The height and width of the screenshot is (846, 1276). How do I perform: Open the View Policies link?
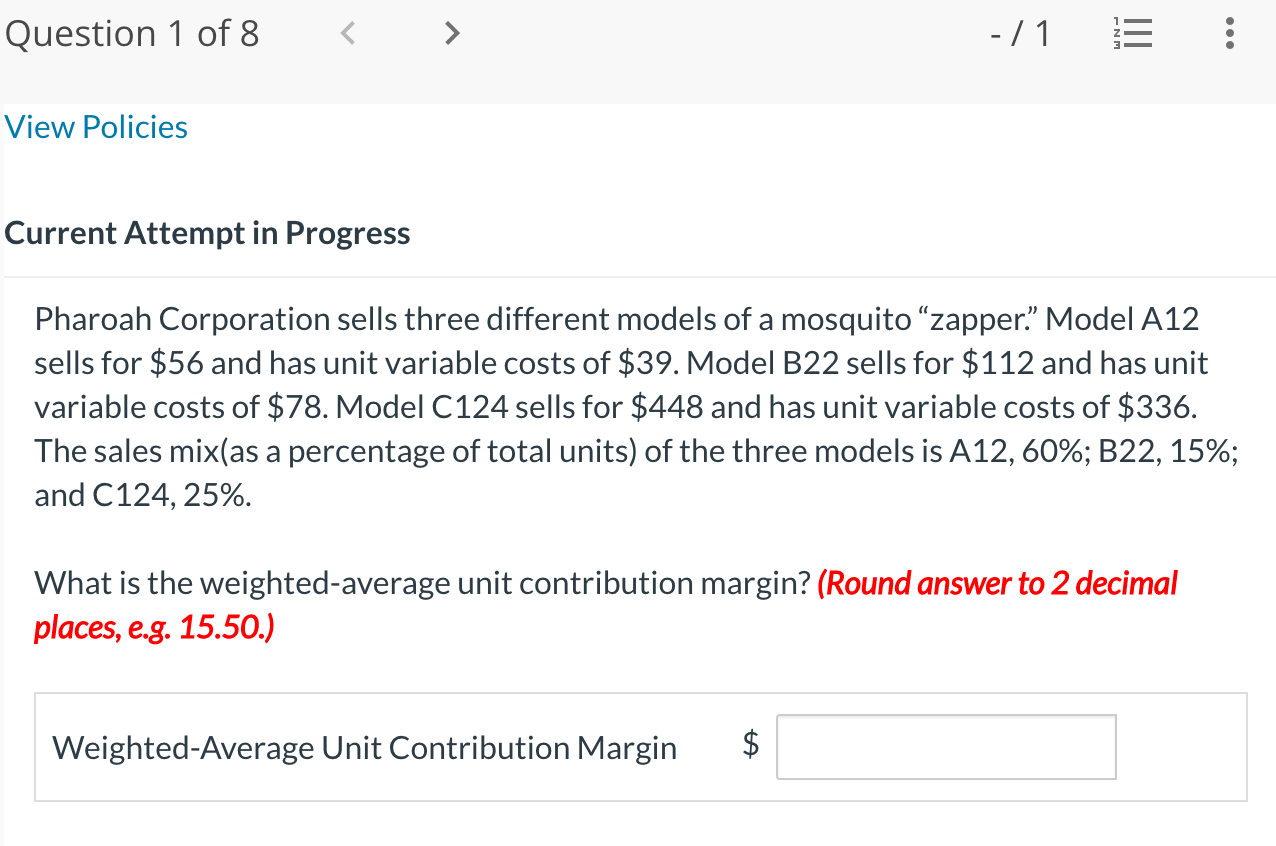(x=96, y=127)
